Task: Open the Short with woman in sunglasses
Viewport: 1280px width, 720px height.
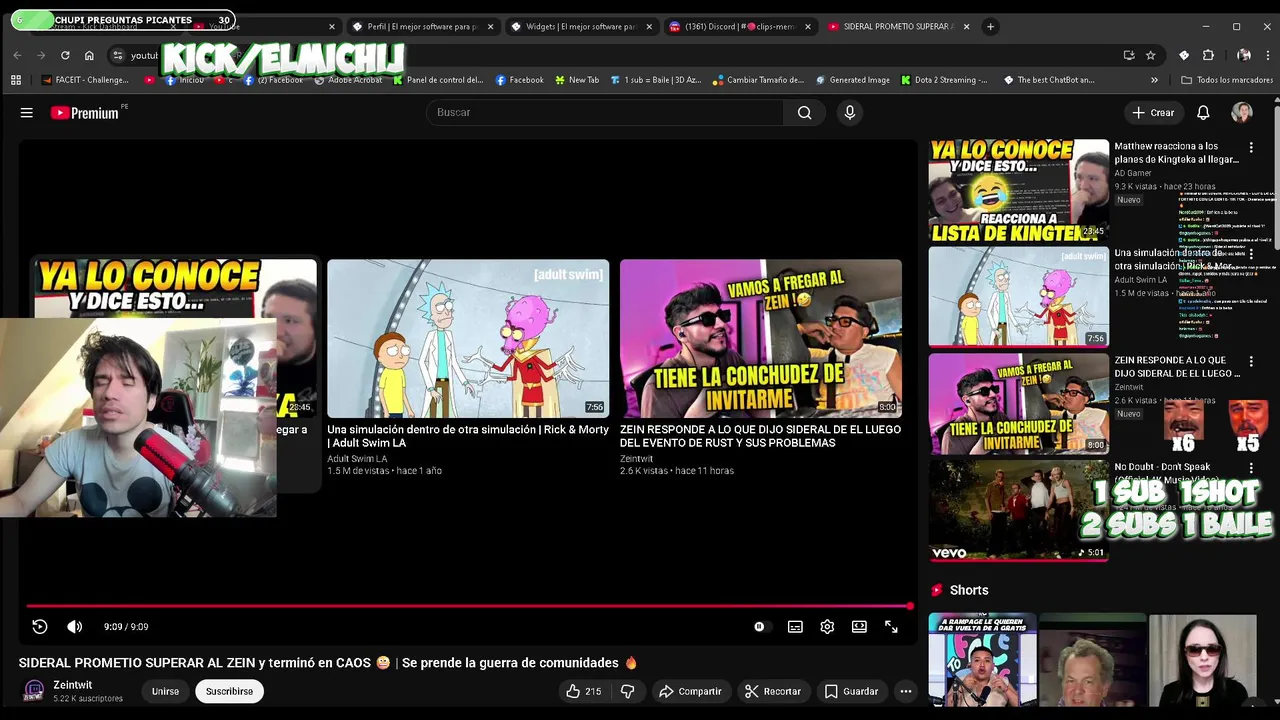Action: coord(1202,660)
